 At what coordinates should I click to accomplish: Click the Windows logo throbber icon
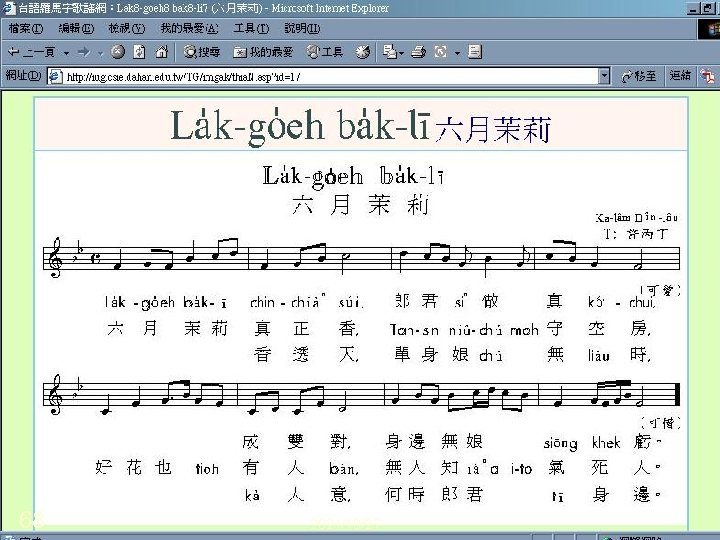[709, 29]
